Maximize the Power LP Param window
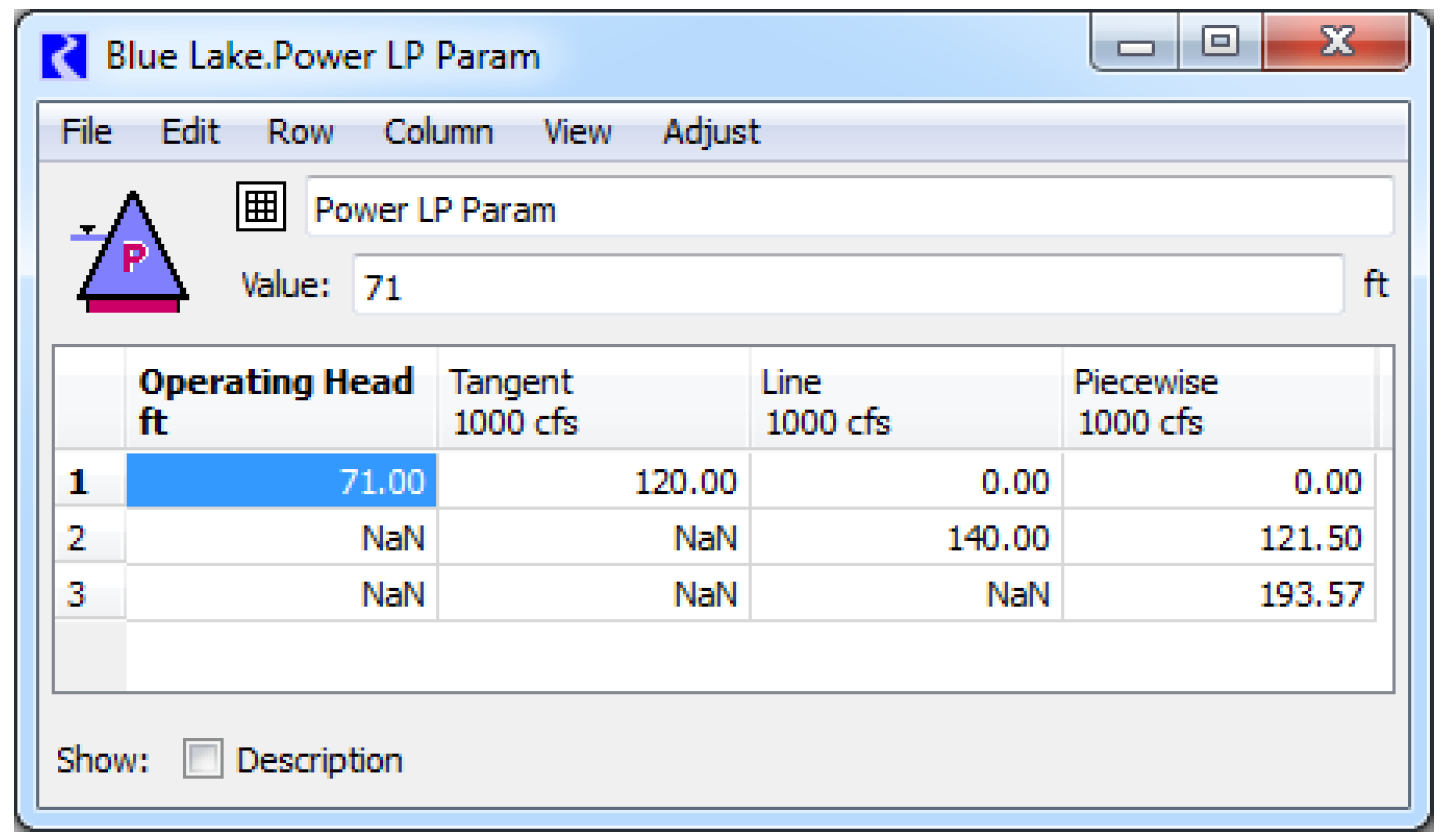This screenshot has height=838, width=1450. pos(1219,43)
